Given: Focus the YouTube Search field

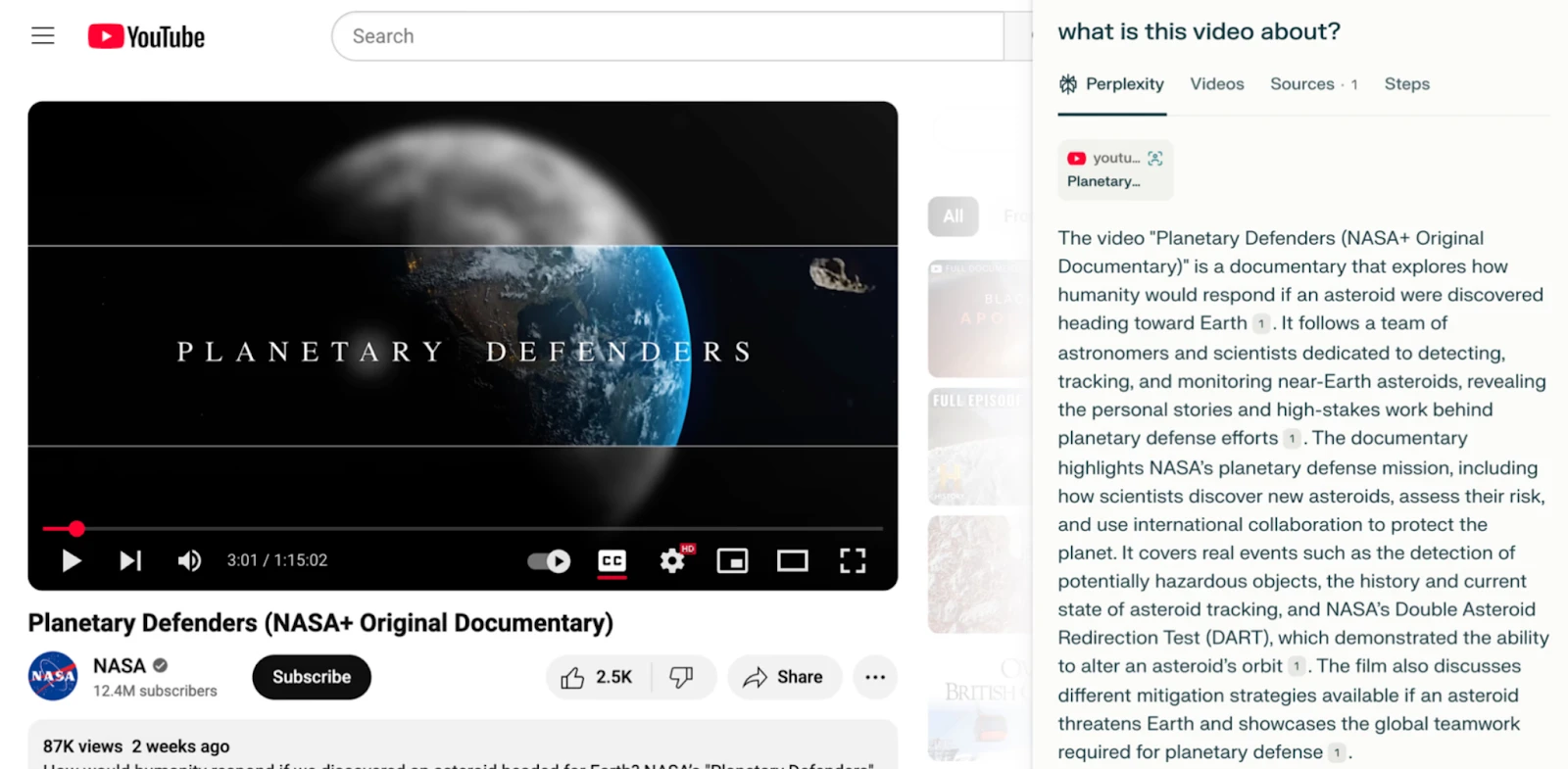Looking at the screenshot, I should tap(667, 36).
